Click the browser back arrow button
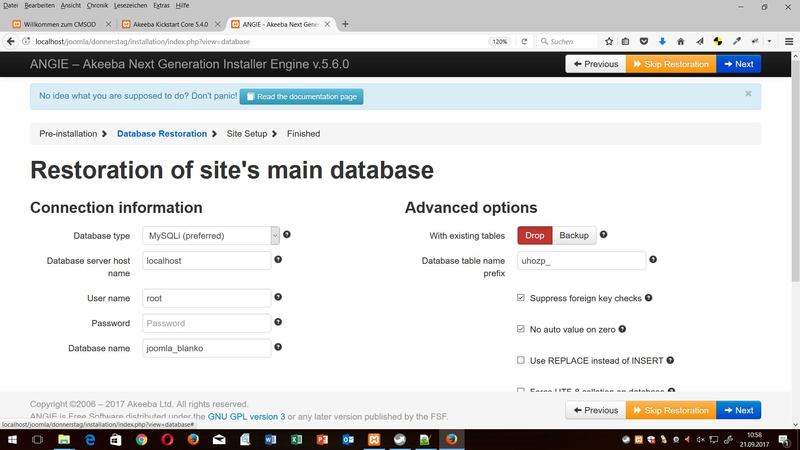 (11, 41)
